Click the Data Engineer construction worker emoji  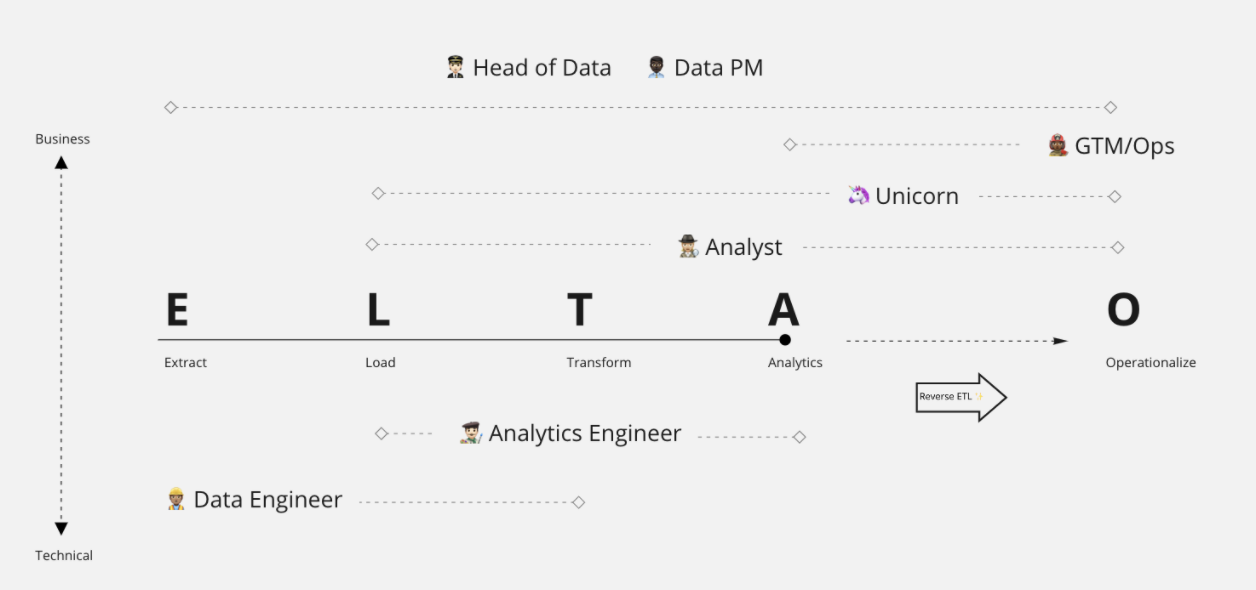click(x=176, y=499)
